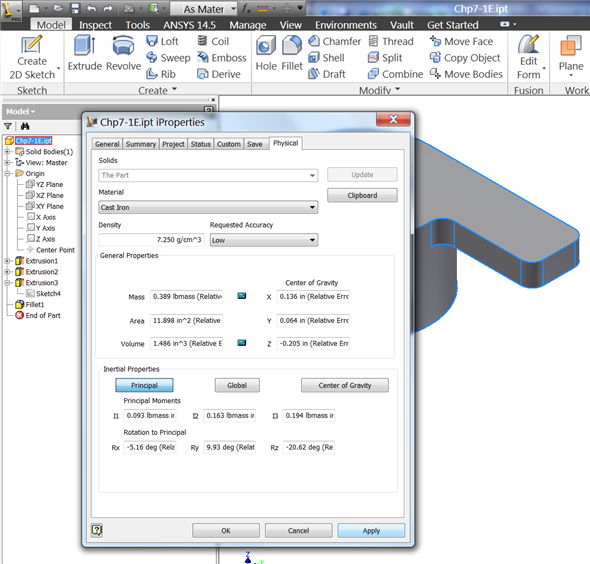Save file from quick access toolbar
The width and height of the screenshot is (590, 564).
pyautogui.click(x=75, y=8)
